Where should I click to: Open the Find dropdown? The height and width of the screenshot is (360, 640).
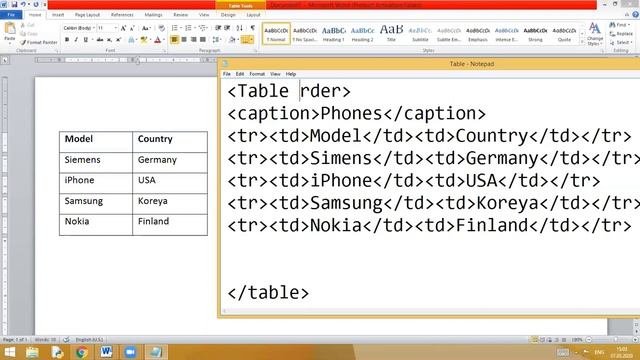(x=621, y=25)
